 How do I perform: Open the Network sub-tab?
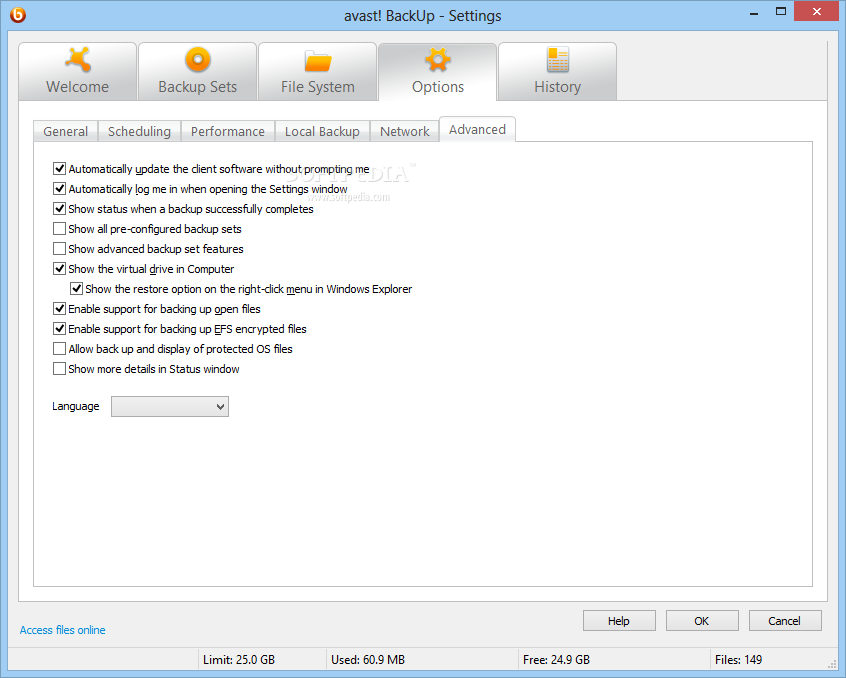point(405,132)
